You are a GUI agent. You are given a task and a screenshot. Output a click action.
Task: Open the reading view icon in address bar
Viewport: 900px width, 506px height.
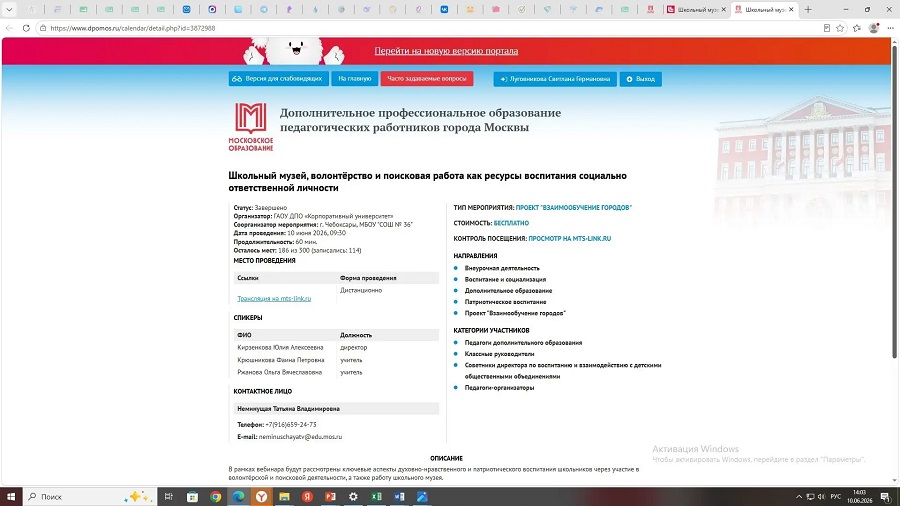pos(827,28)
